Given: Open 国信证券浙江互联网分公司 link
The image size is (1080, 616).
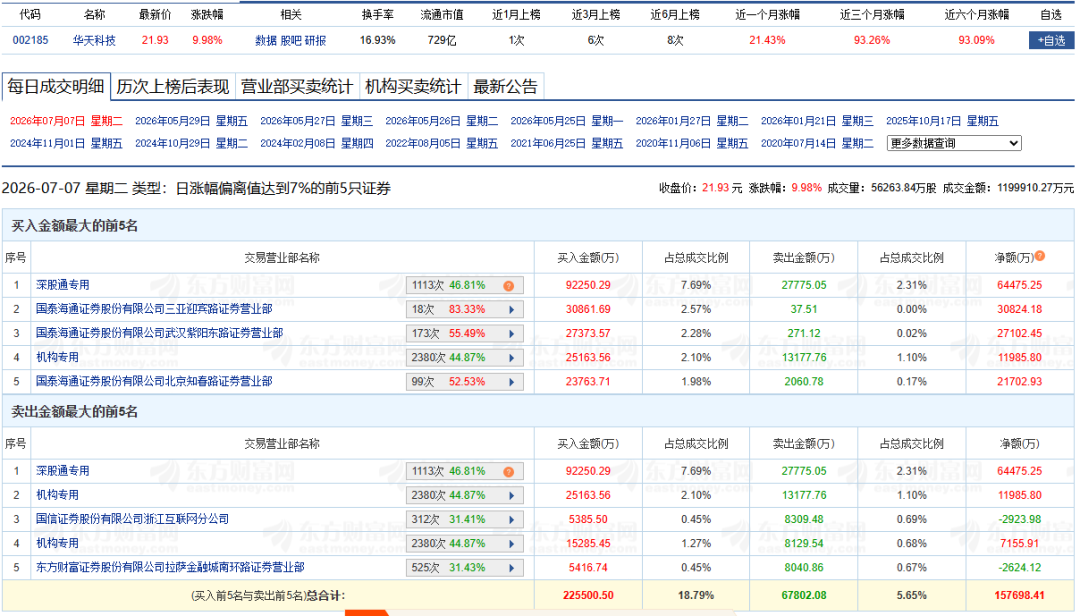Looking at the screenshot, I should (x=132, y=519).
